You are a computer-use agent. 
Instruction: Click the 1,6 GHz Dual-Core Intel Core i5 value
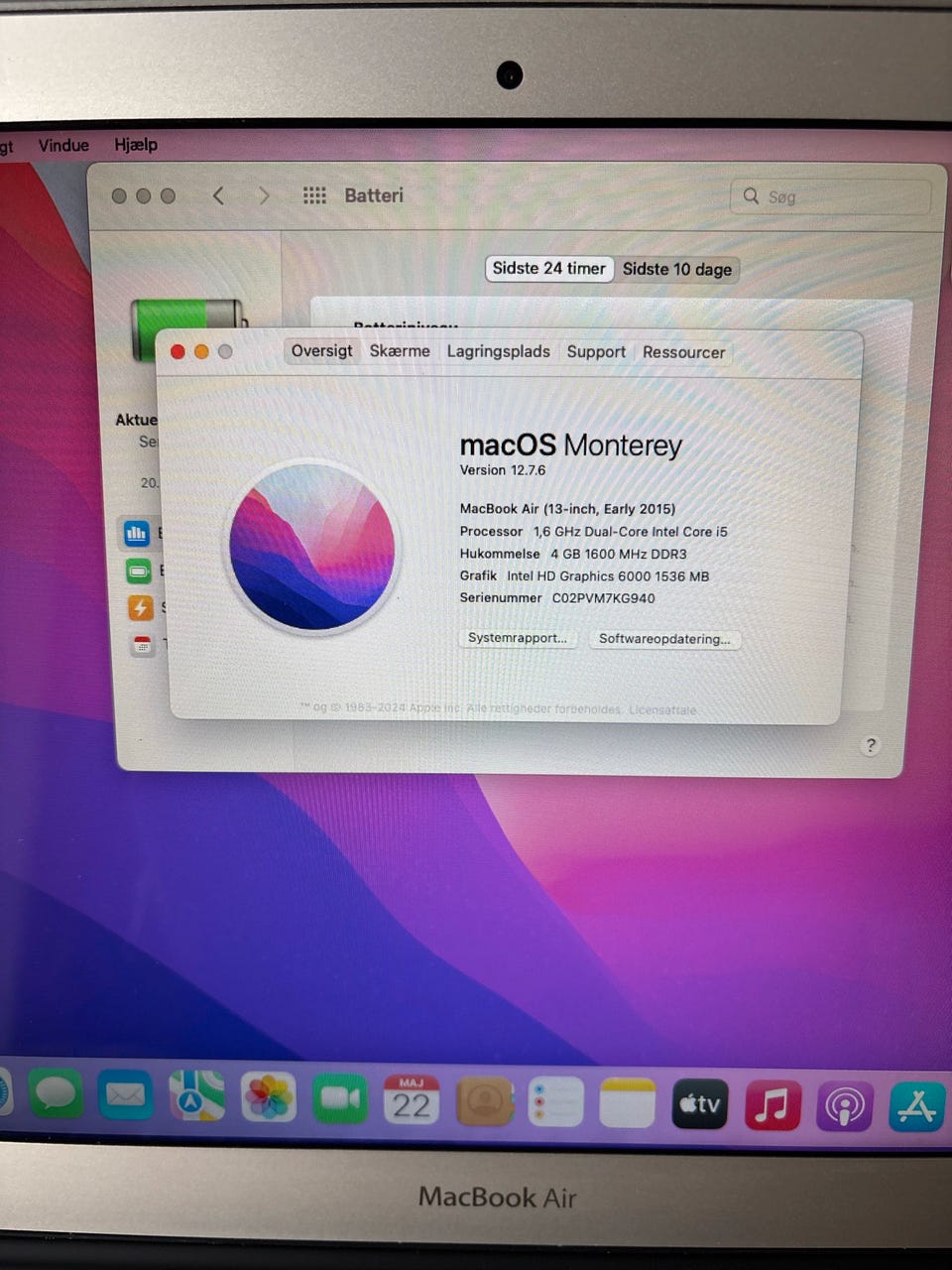click(631, 532)
